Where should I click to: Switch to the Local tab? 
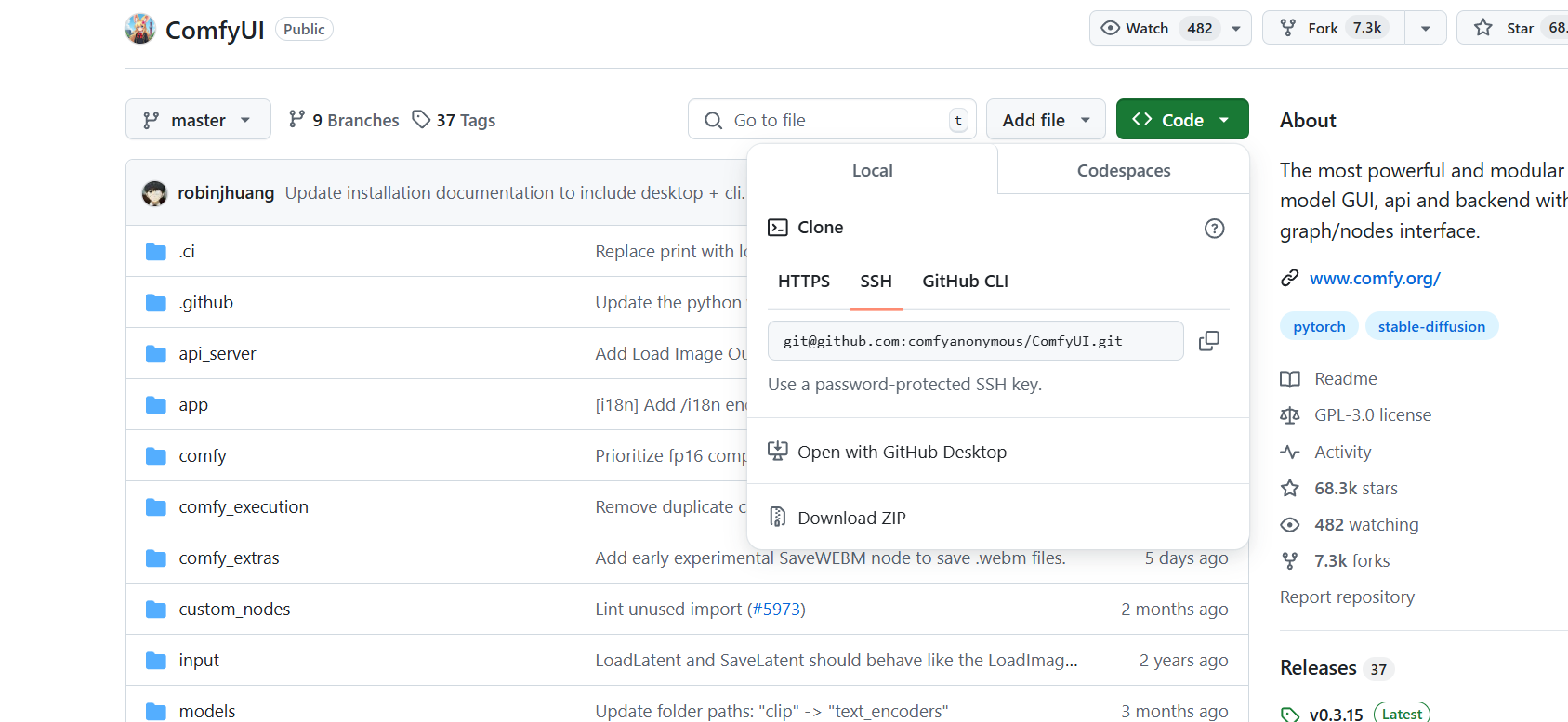click(x=872, y=171)
